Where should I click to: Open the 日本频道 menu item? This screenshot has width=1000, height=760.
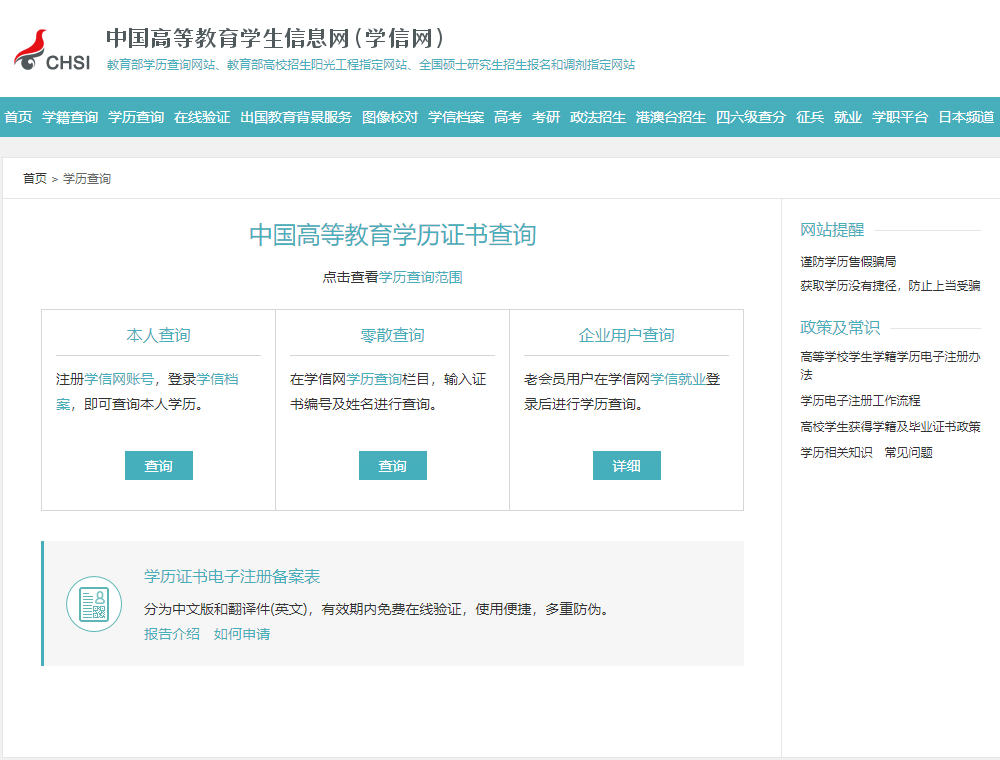[966, 117]
